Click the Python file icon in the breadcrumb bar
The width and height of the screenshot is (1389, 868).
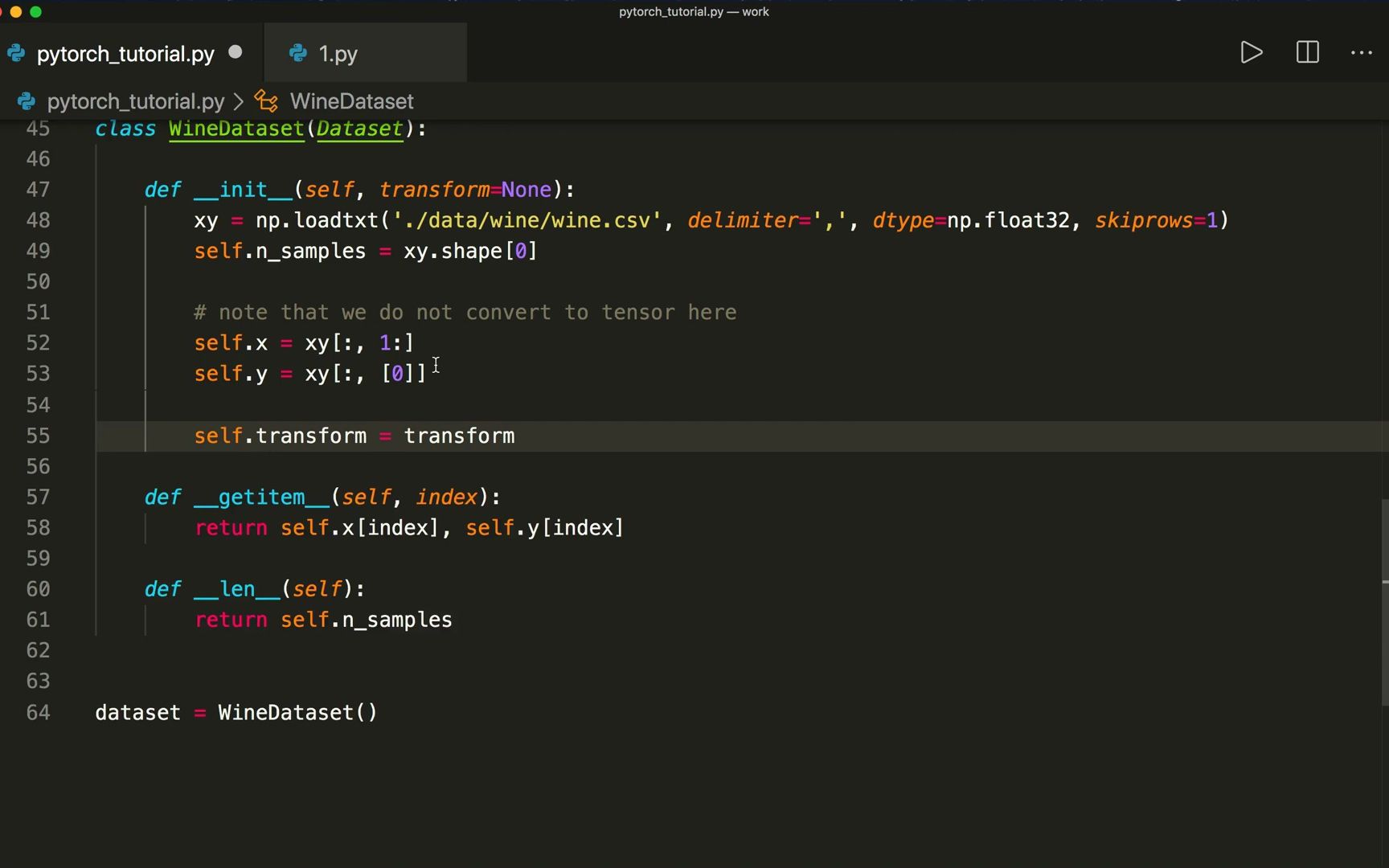click(26, 101)
